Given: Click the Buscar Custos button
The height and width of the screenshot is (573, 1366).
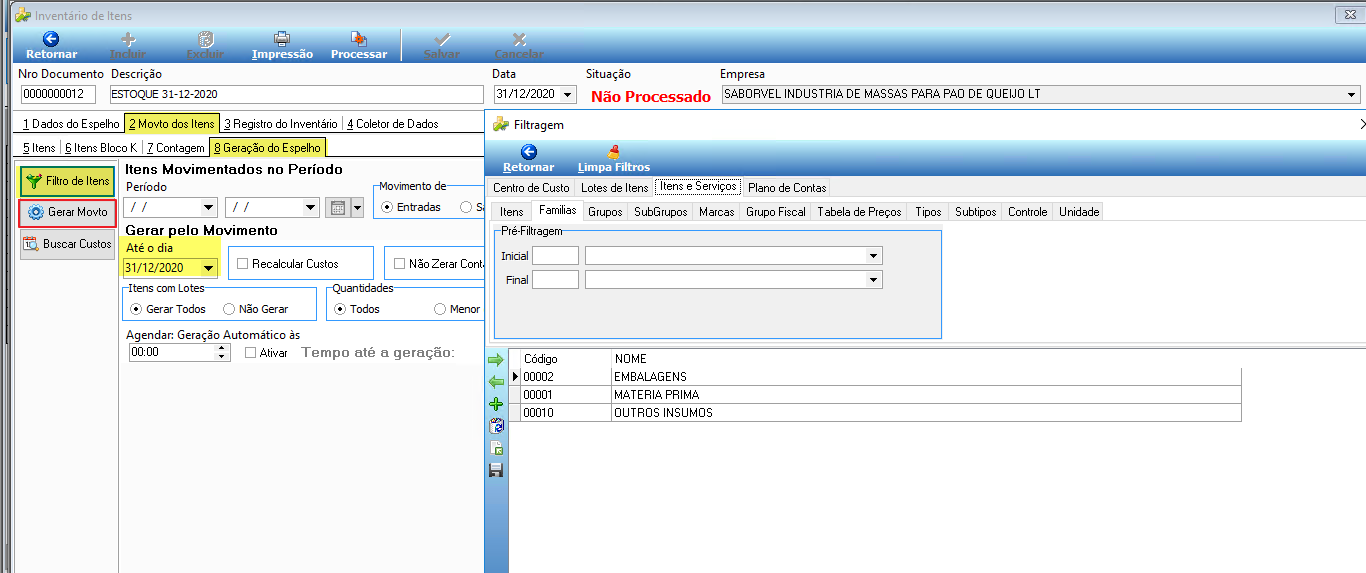Looking at the screenshot, I should 68,244.
